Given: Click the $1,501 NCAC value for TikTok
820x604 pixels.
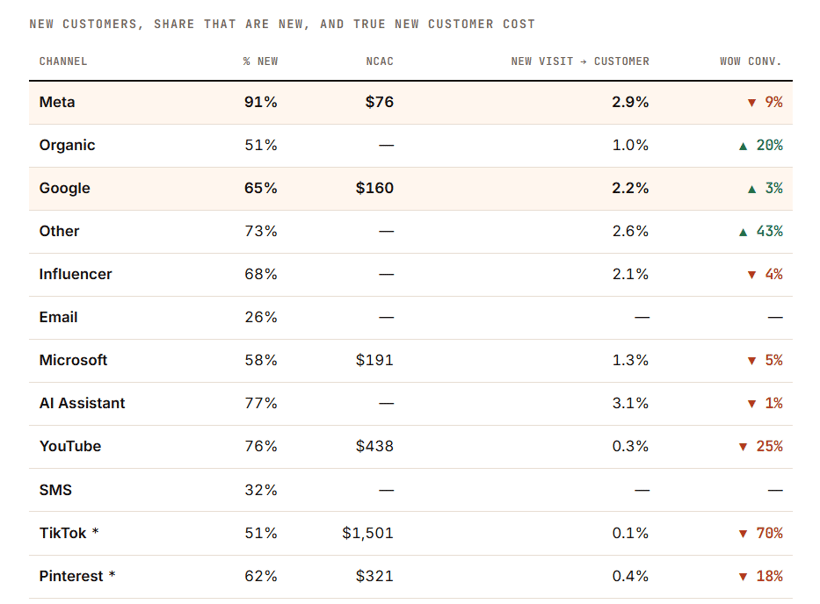Looking at the screenshot, I should [x=368, y=533].
